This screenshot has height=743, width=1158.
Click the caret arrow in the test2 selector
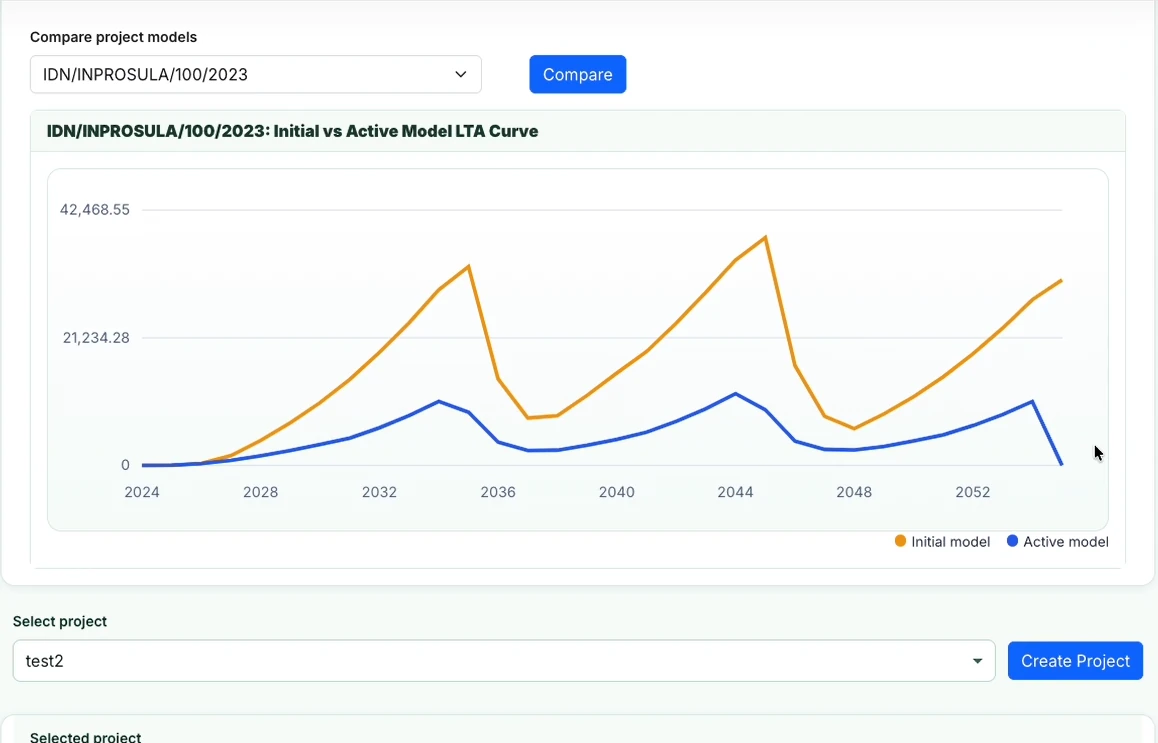tap(977, 661)
